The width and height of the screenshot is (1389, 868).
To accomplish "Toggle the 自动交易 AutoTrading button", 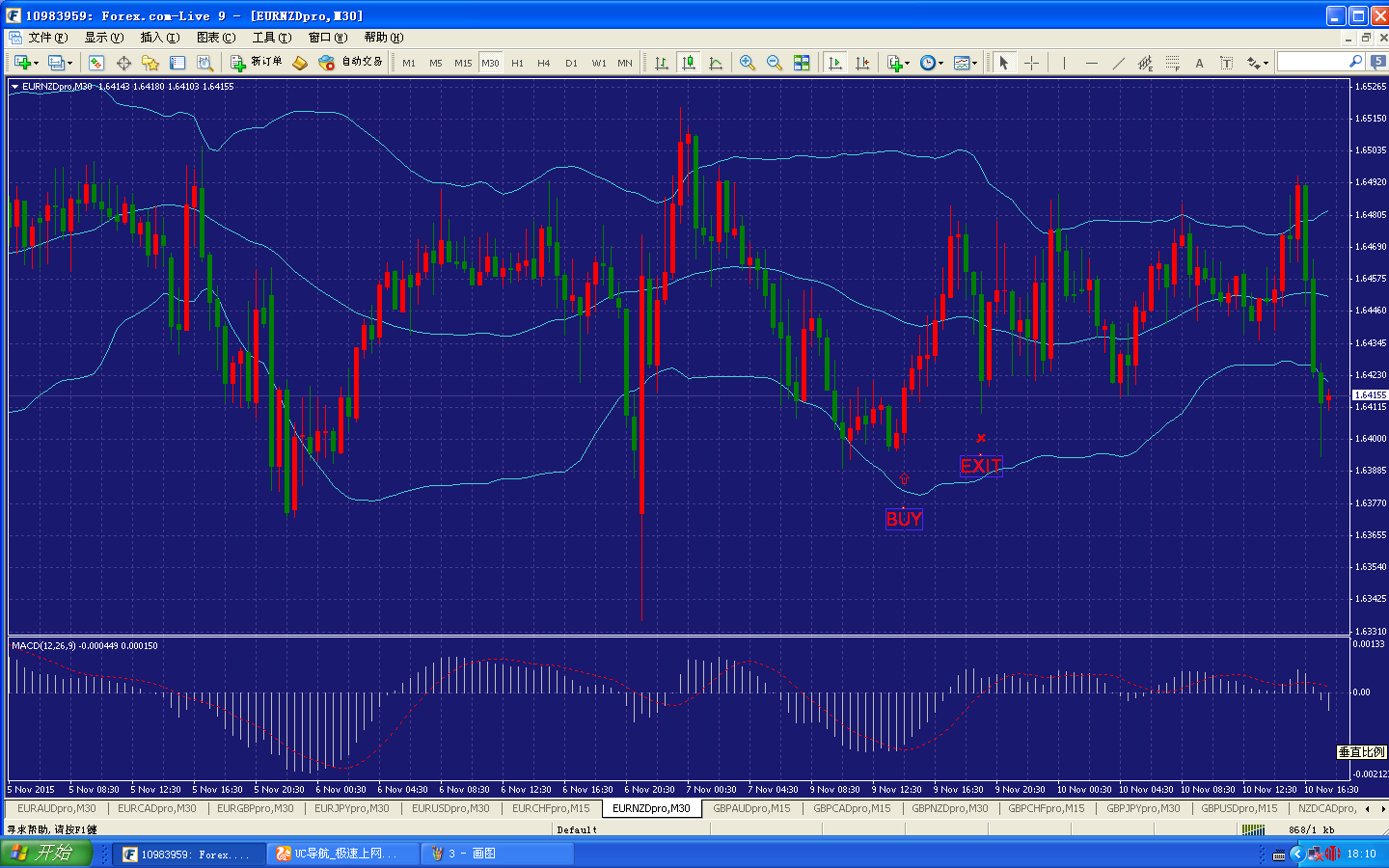I will pyautogui.click(x=350, y=63).
